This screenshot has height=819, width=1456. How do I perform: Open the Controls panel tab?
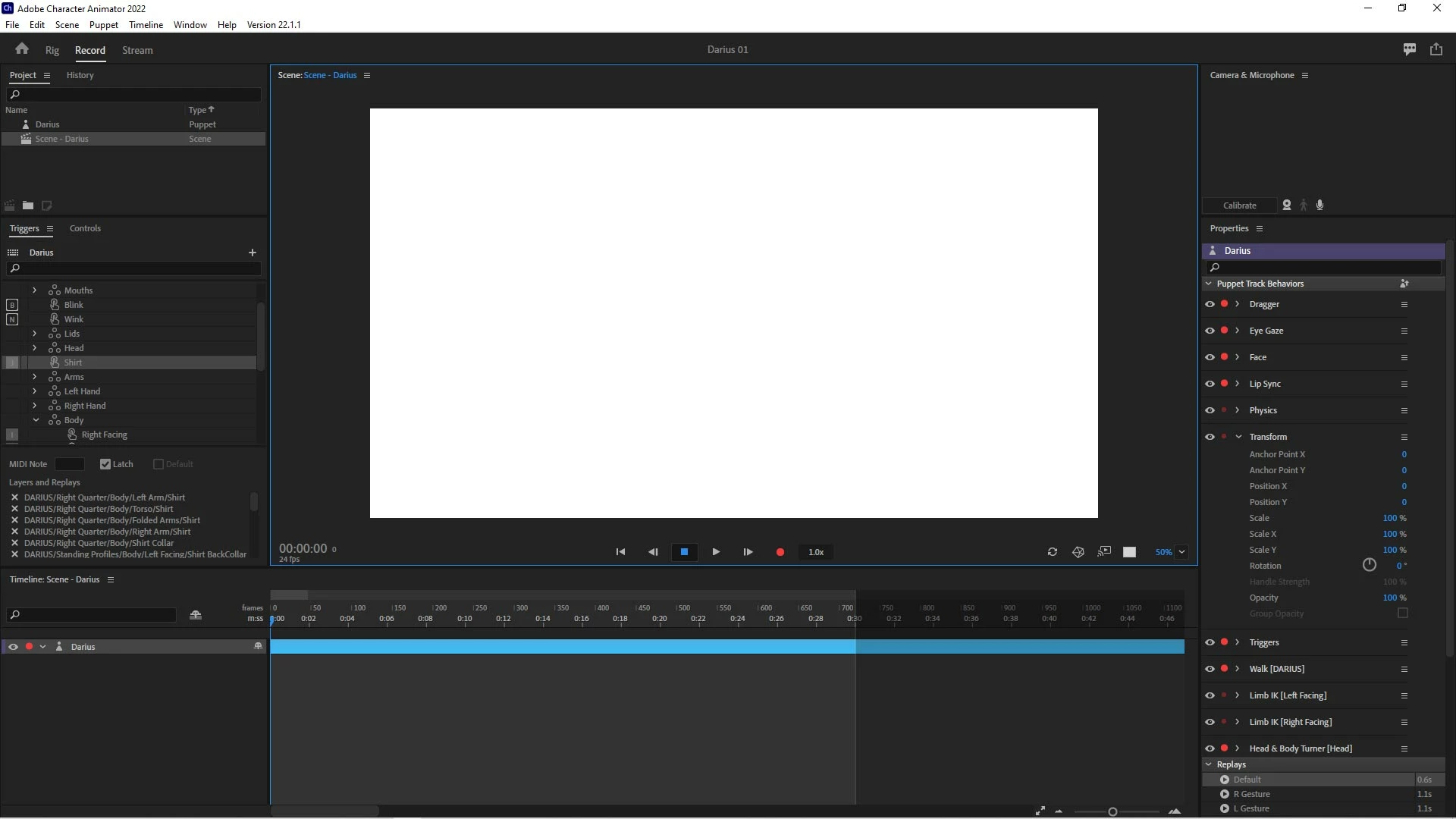pos(85,228)
